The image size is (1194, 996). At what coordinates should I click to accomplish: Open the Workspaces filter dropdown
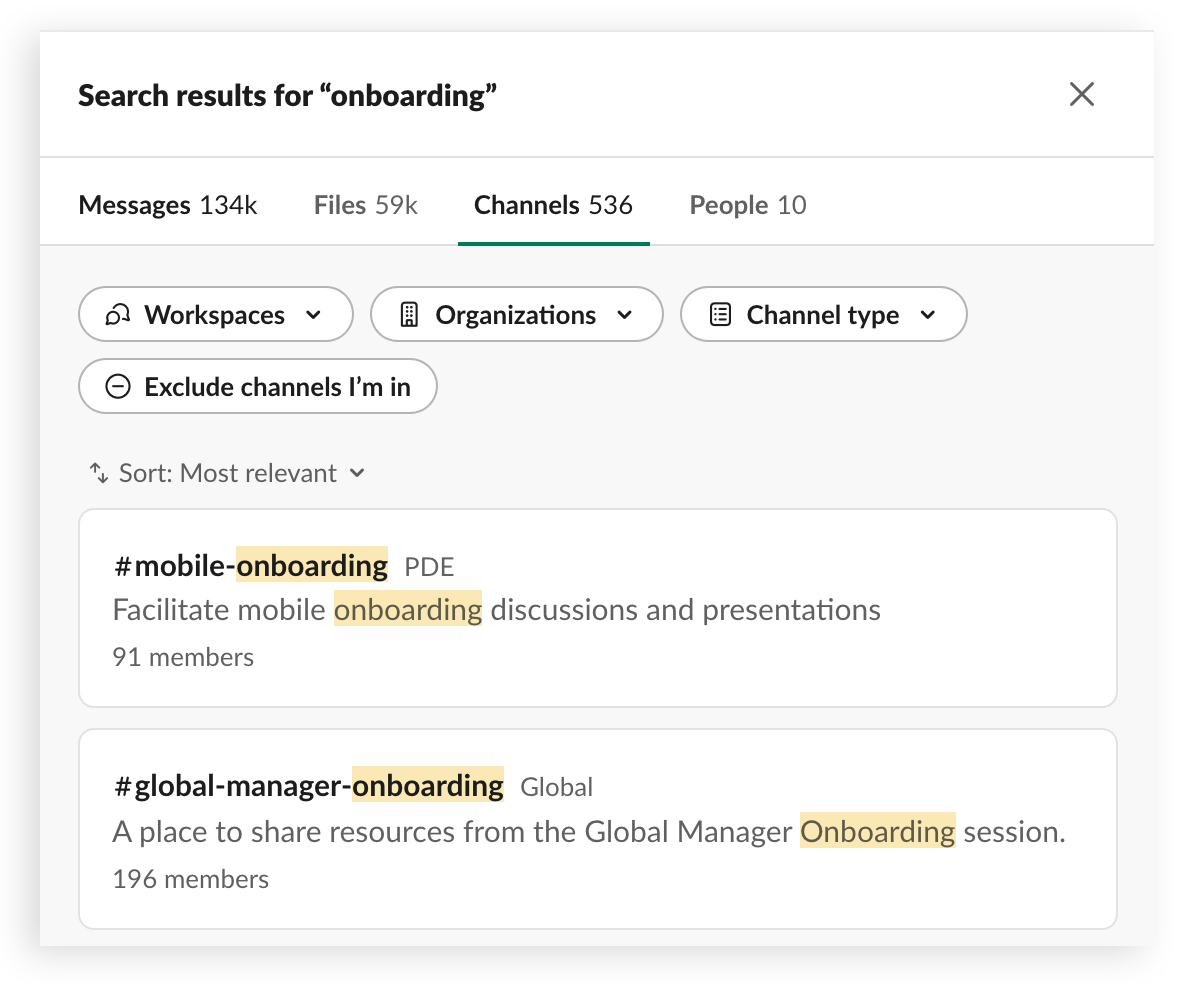pos(215,314)
